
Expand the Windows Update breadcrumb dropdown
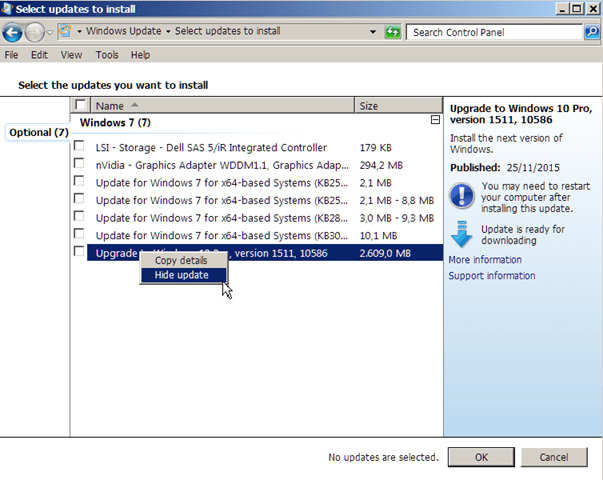click(168, 32)
